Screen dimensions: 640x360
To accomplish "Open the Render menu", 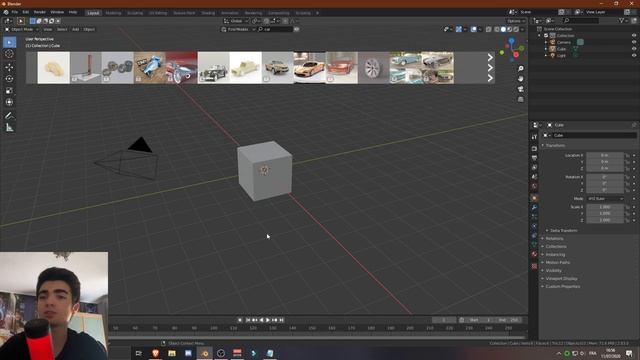I will (x=40, y=12).
